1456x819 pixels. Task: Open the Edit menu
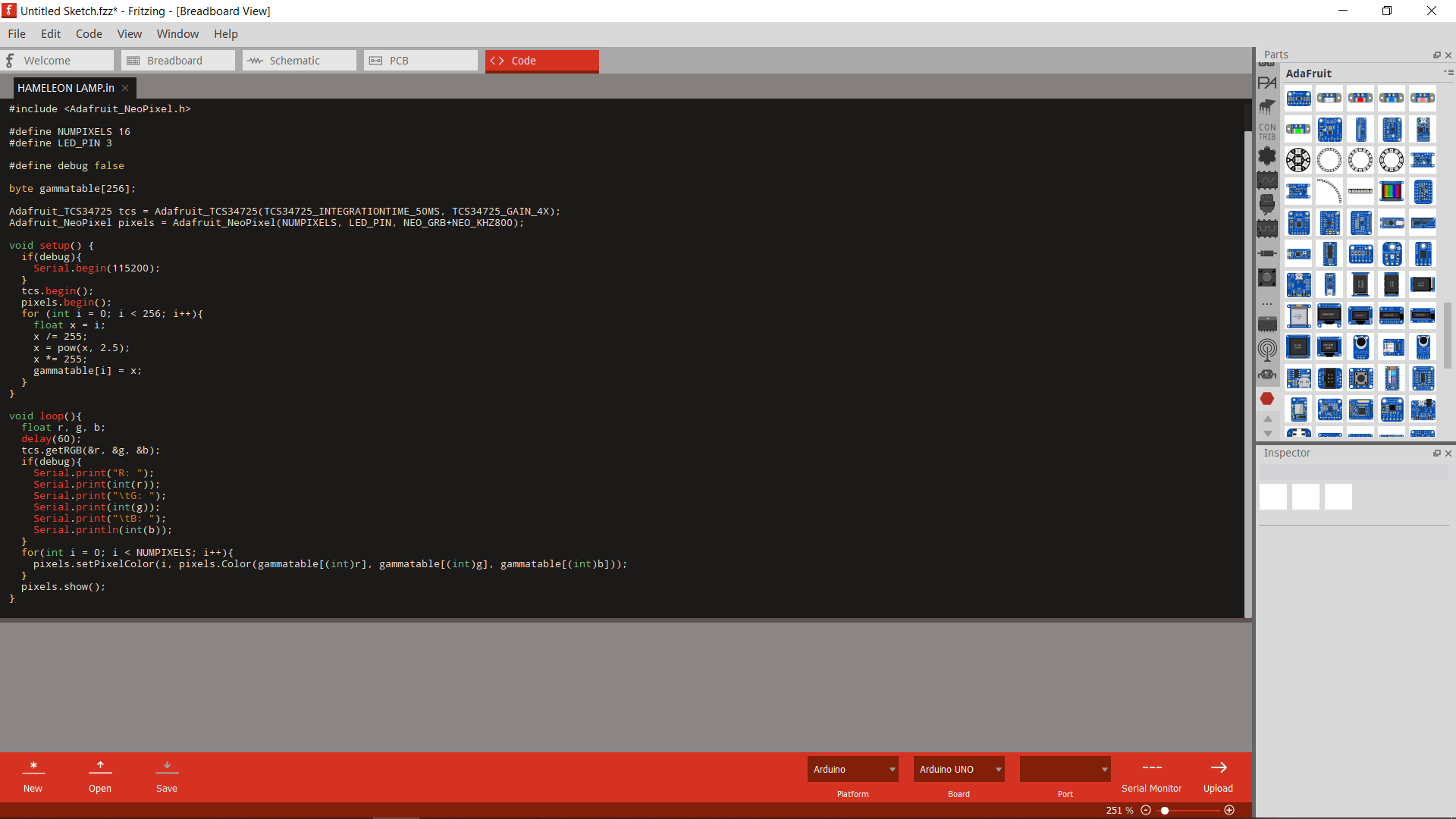pyautogui.click(x=51, y=34)
